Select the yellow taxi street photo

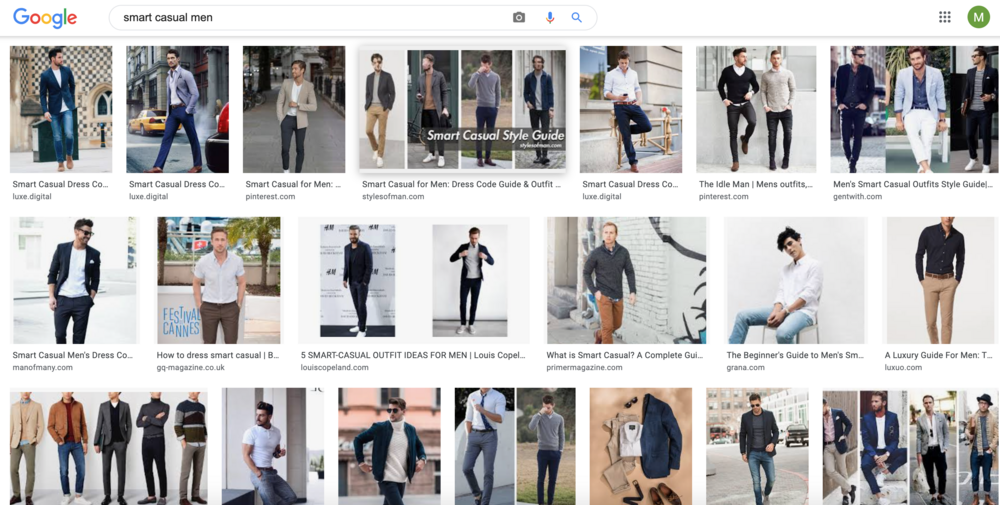pos(177,109)
